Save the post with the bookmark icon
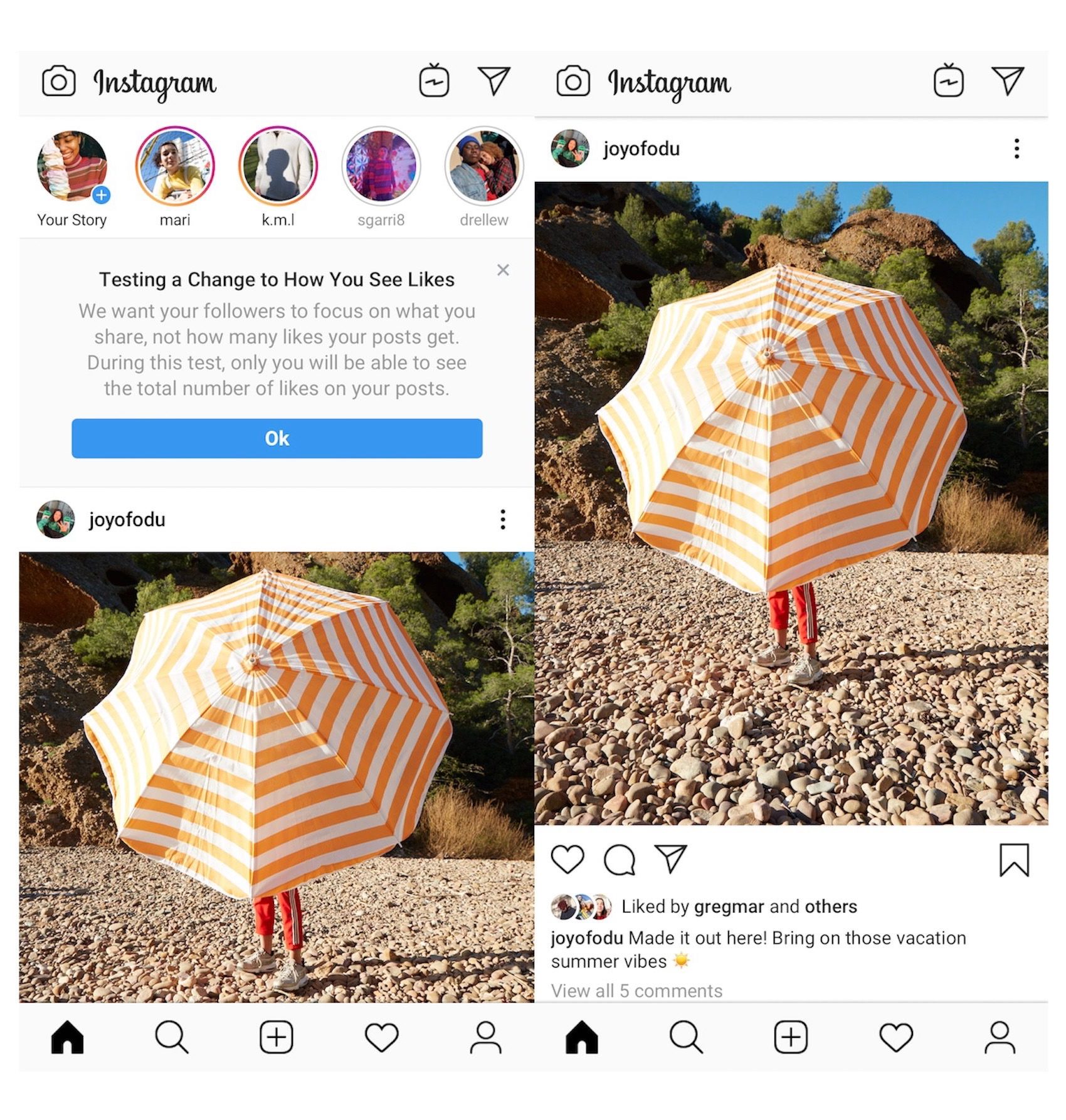1066x1120 pixels. pyautogui.click(x=1014, y=860)
